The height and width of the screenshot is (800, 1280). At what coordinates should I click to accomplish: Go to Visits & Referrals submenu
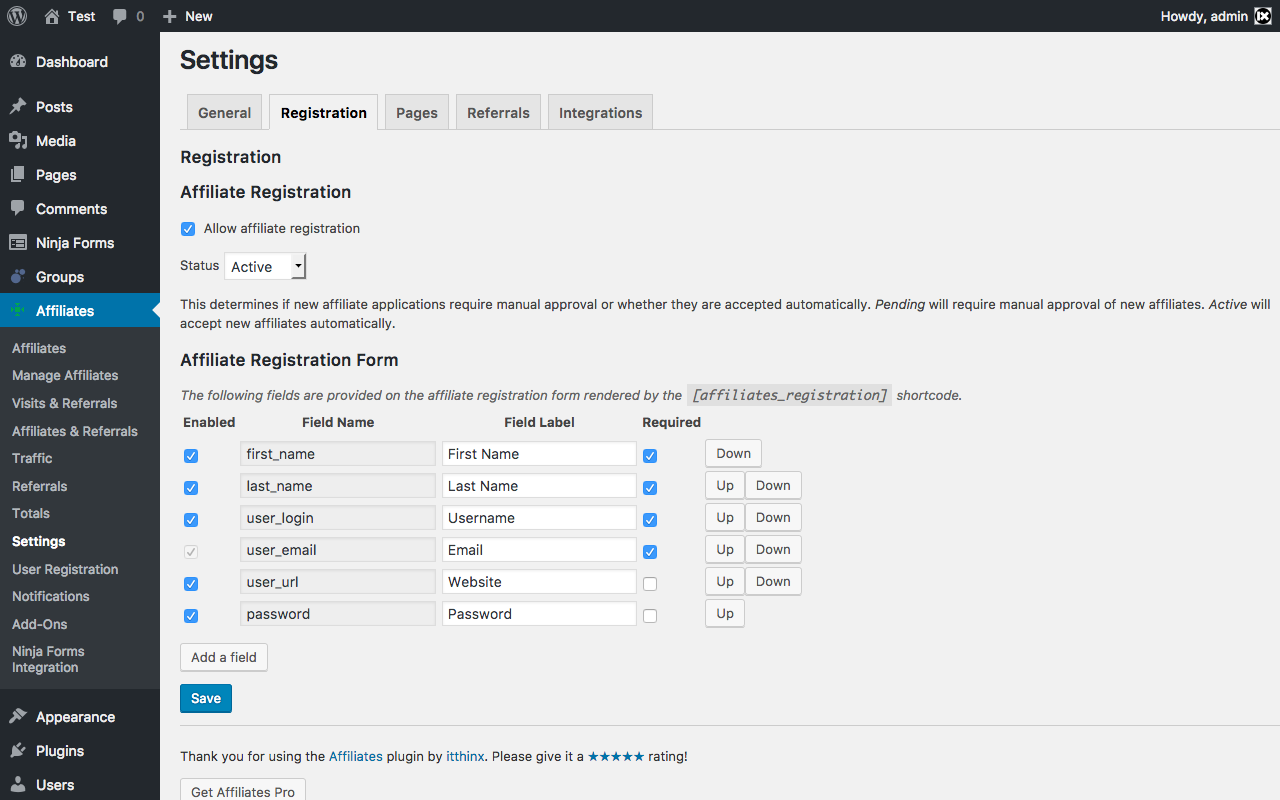point(64,404)
